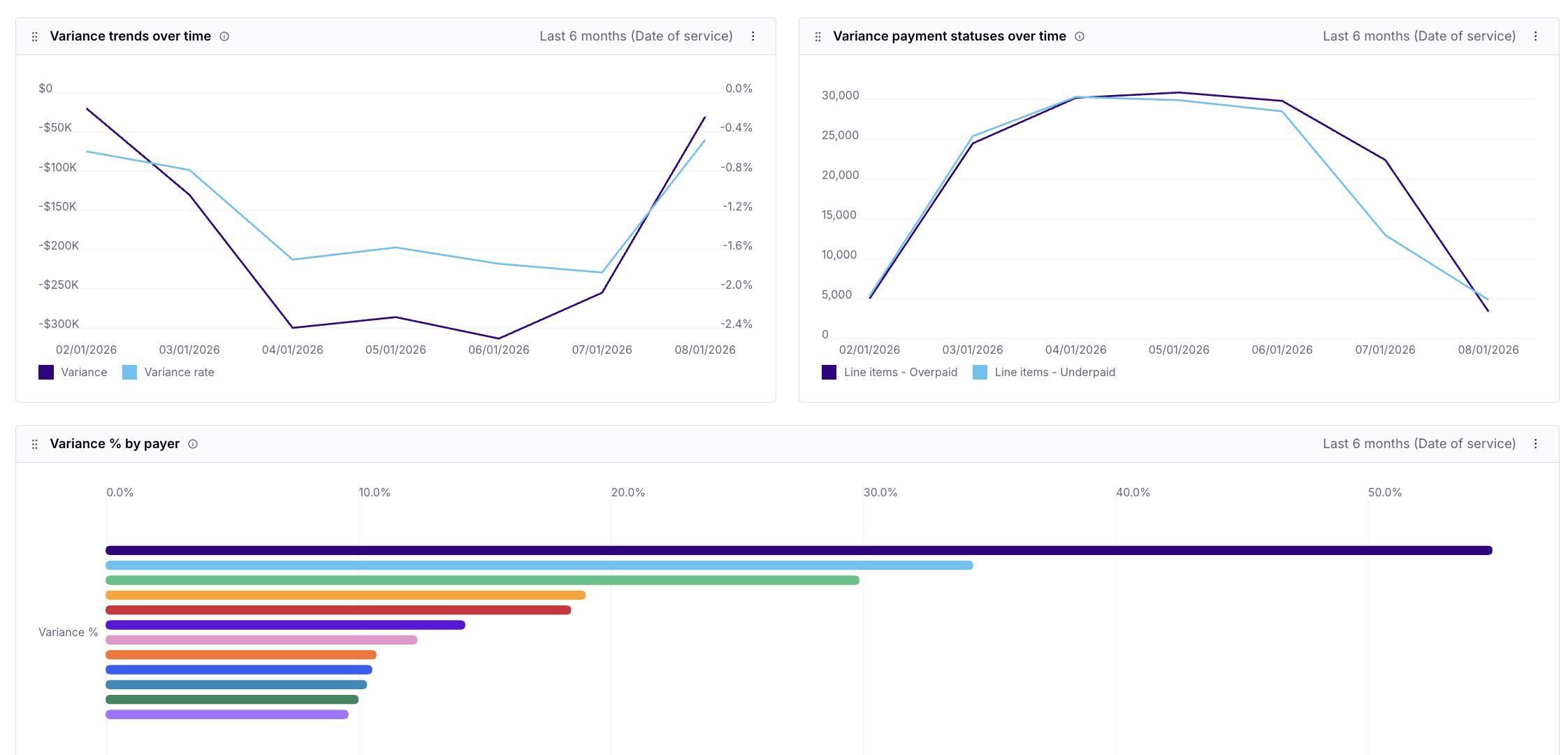Click the Variance % axis label
Viewport: 1568px width, 755px height.
tap(68, 632)
